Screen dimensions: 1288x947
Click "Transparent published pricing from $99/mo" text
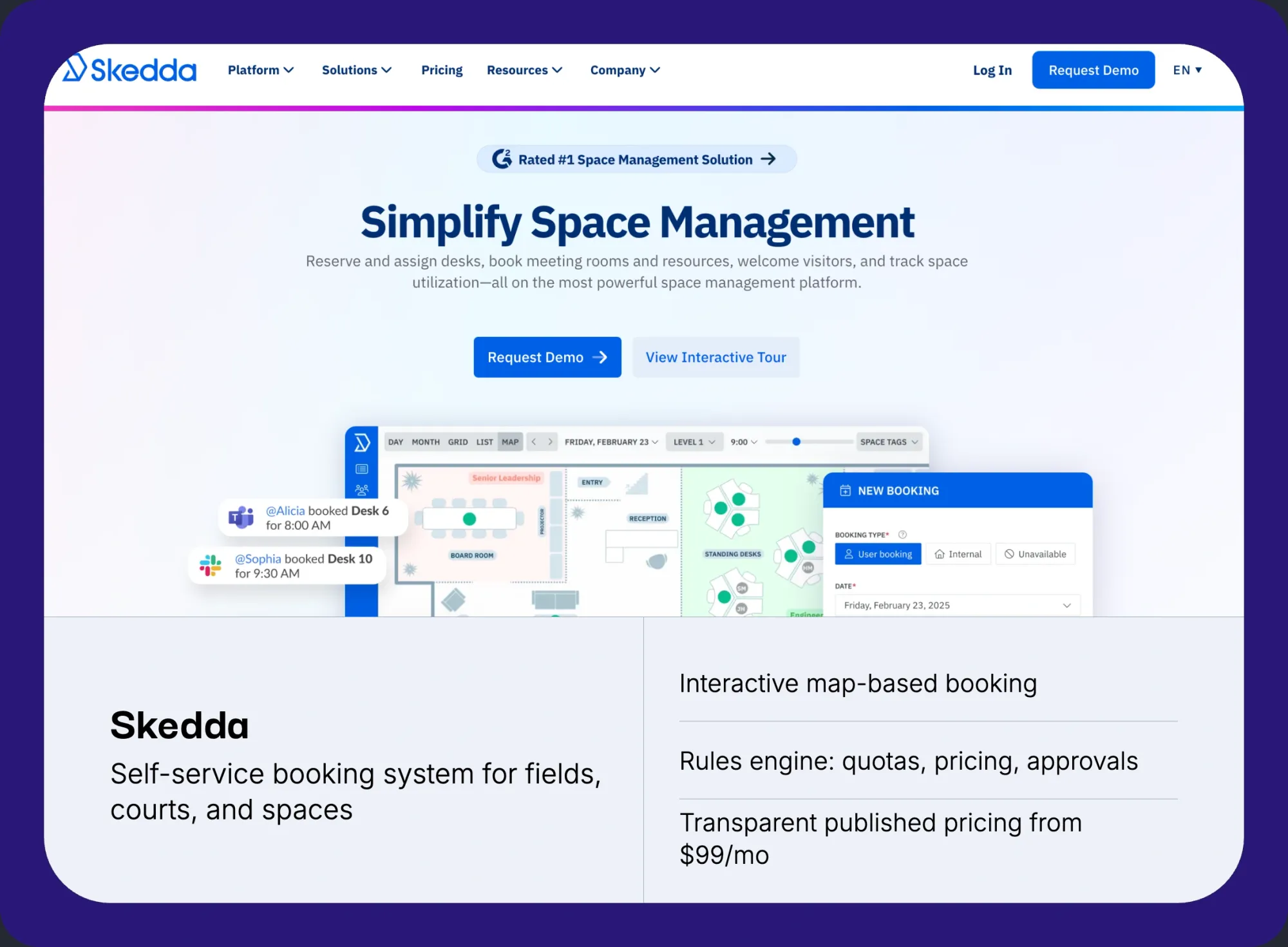coord(880,839)
